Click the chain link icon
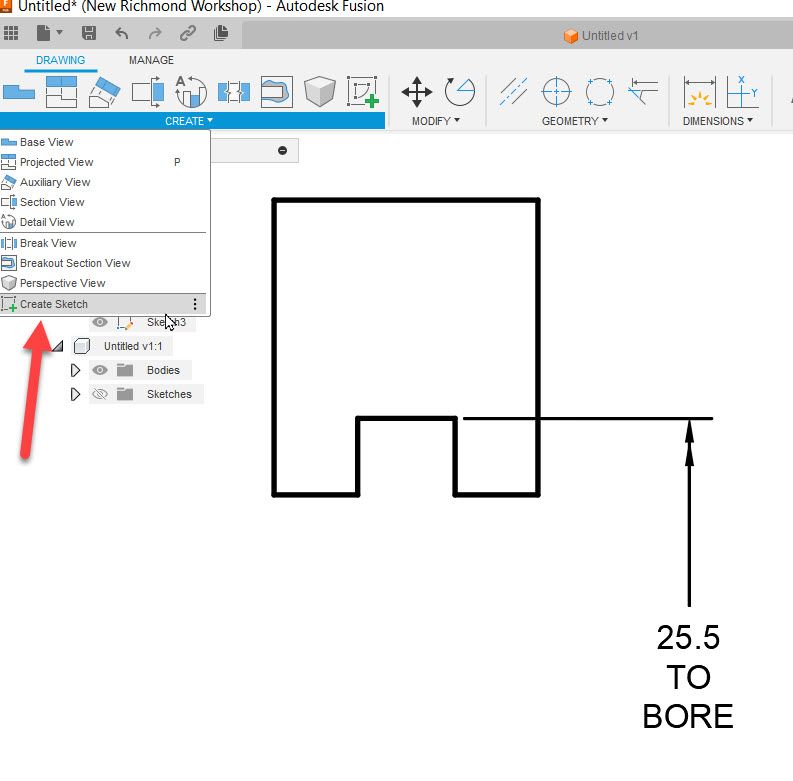This screenshot has width=793, height=781. point(188,33)
